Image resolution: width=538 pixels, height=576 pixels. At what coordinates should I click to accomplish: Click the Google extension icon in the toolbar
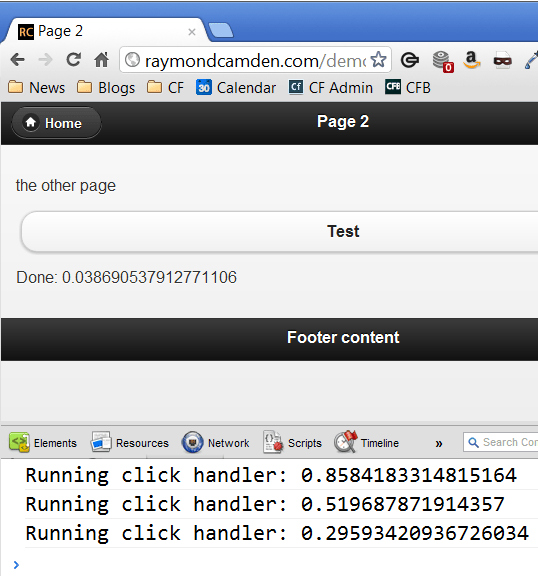(409, 60)
